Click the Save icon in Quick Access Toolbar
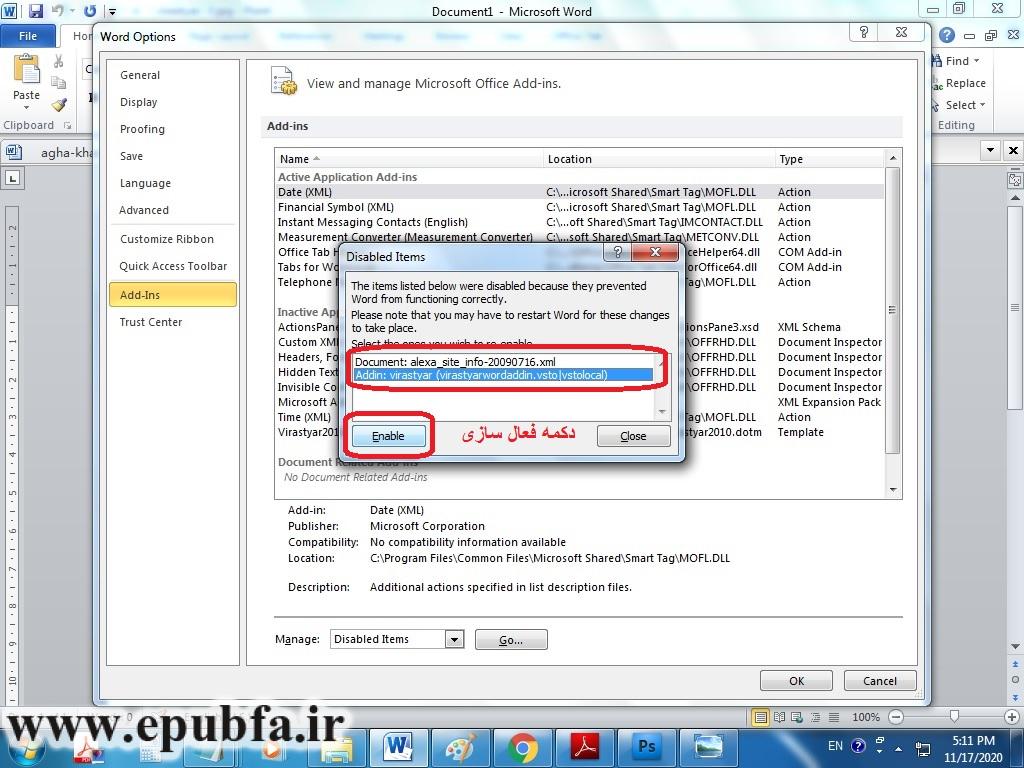This screenshot has height=768, width=1024. [36, 12]
